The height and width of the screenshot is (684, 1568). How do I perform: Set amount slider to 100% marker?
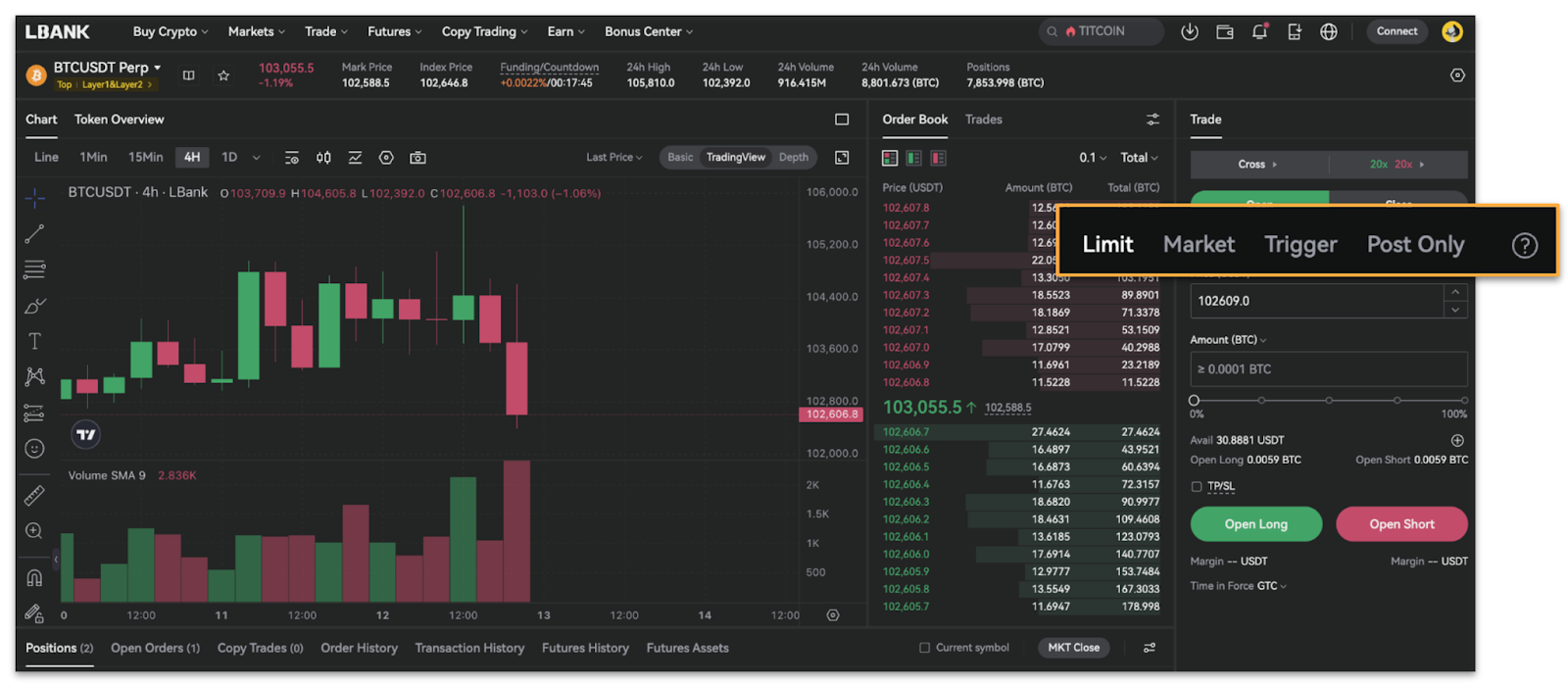pyautogui.click(x=1464, y=401)
